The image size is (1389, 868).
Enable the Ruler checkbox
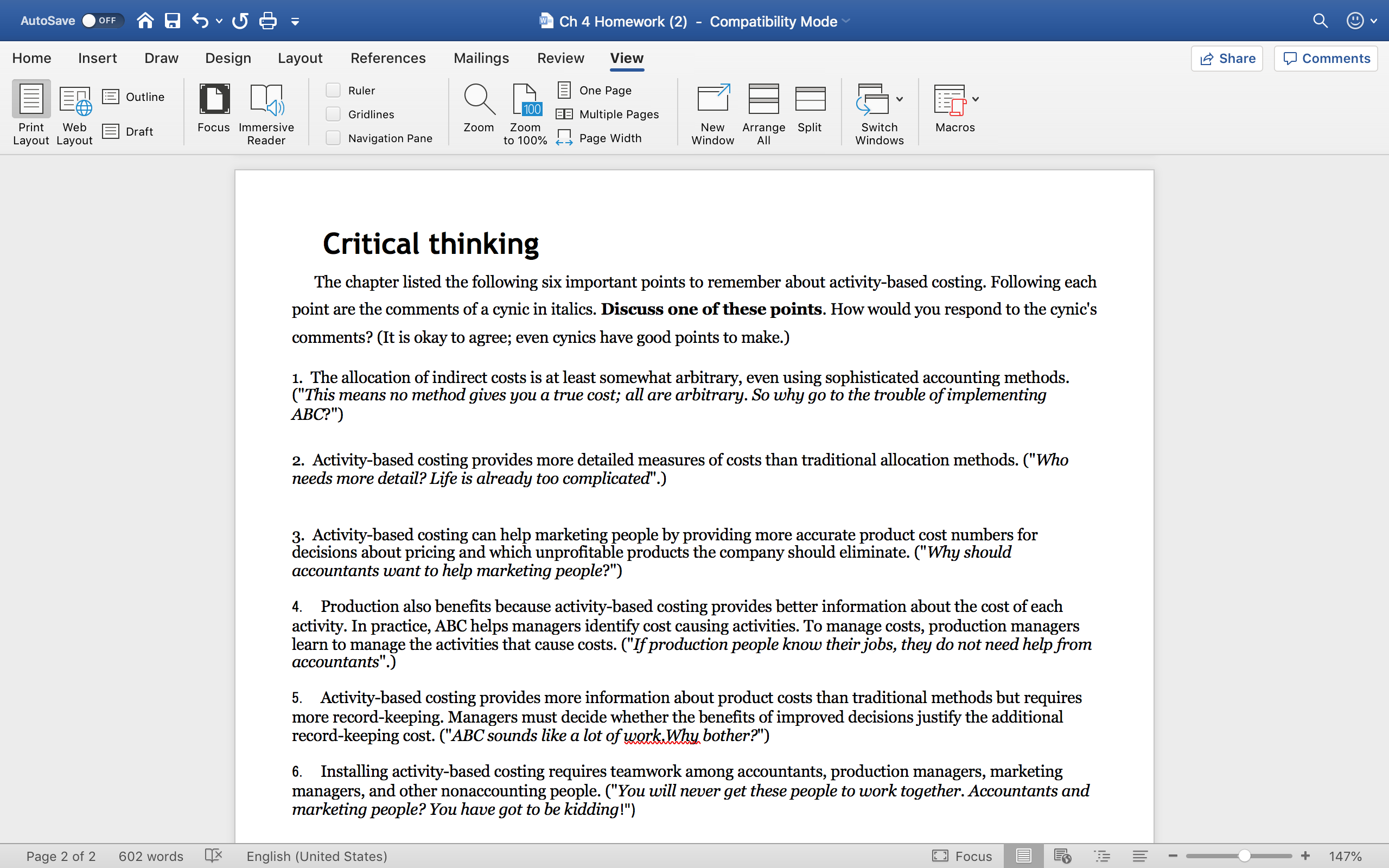(x=334, y=90)
